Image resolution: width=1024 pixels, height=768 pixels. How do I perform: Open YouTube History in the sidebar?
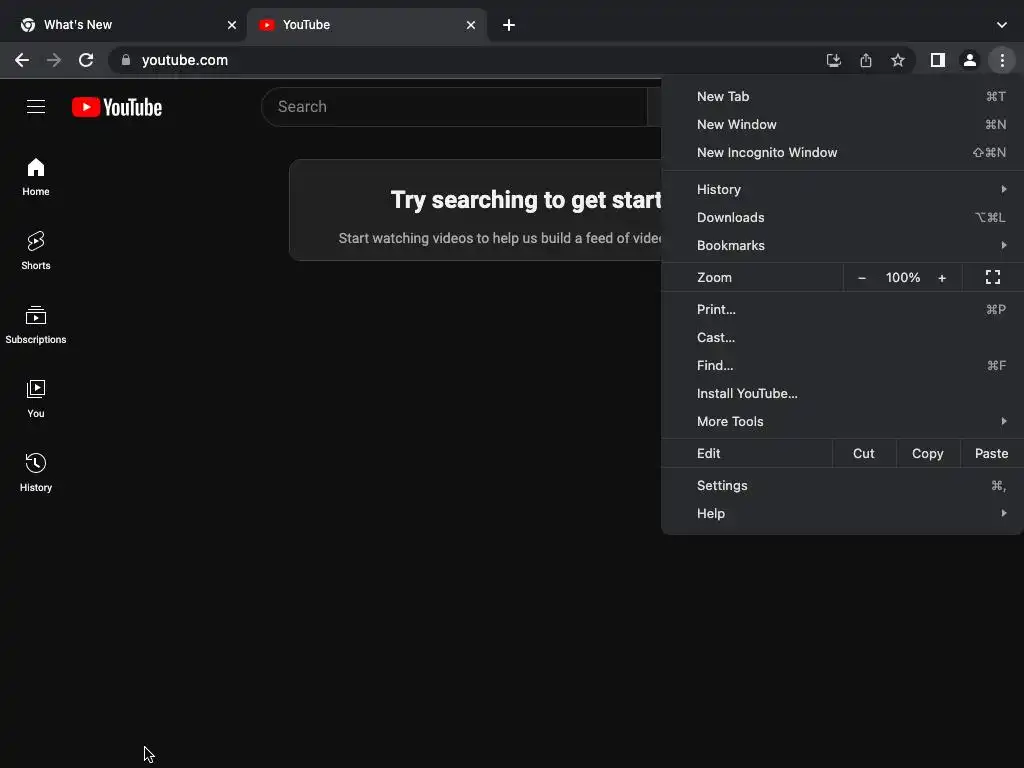[x=36, y=473]
